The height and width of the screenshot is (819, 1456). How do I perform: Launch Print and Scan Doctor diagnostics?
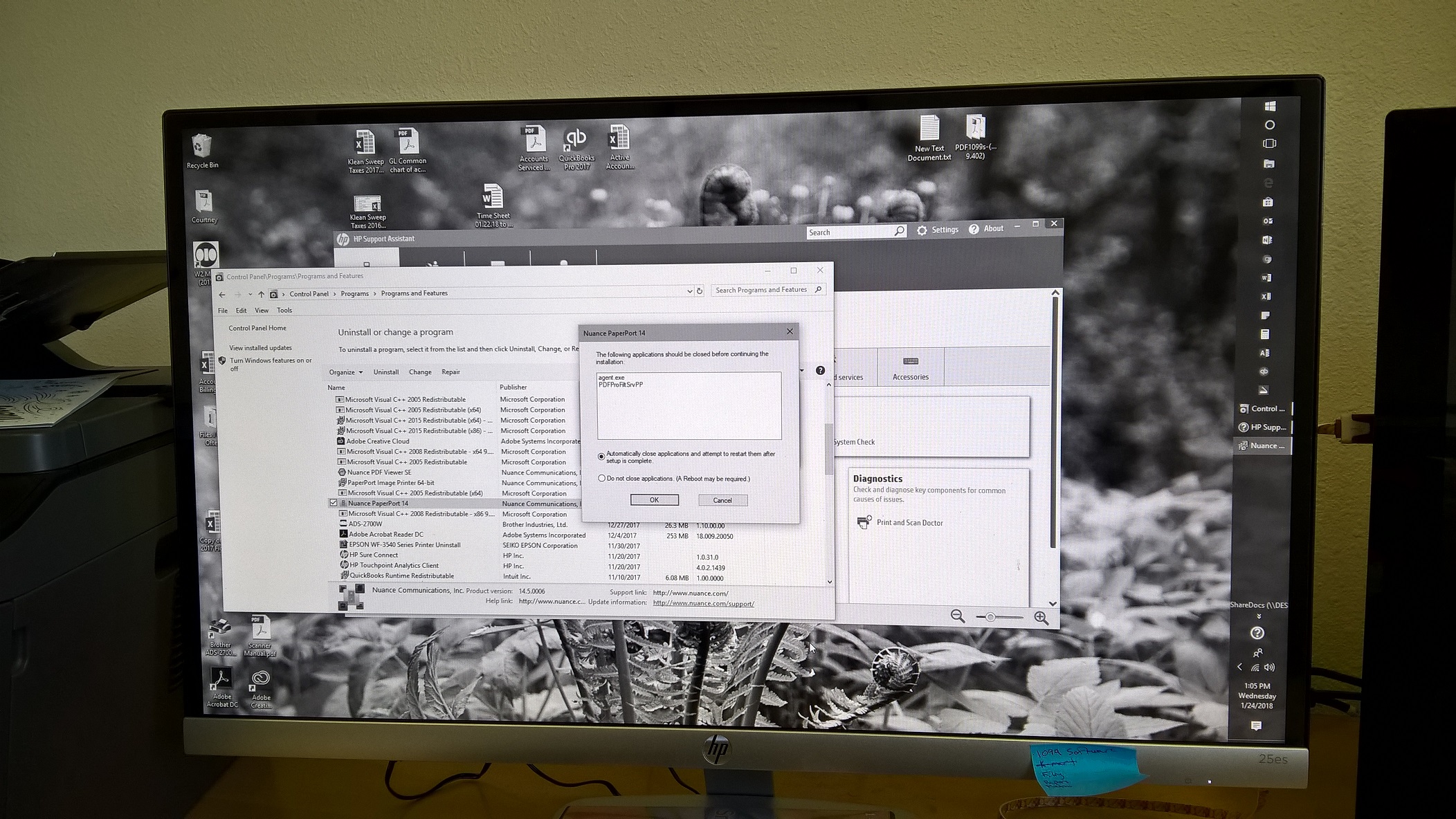pyautogui.click(x=909, y=522)
